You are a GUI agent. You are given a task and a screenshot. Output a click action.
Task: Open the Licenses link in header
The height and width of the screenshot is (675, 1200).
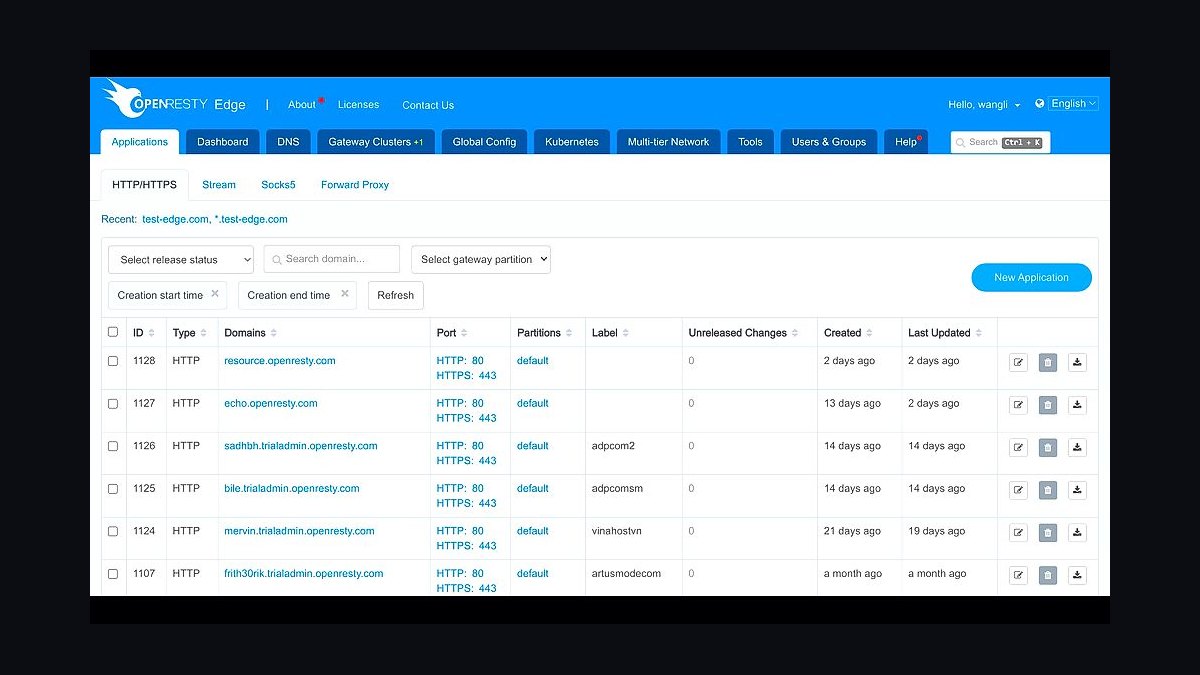(x=358, y=105)
